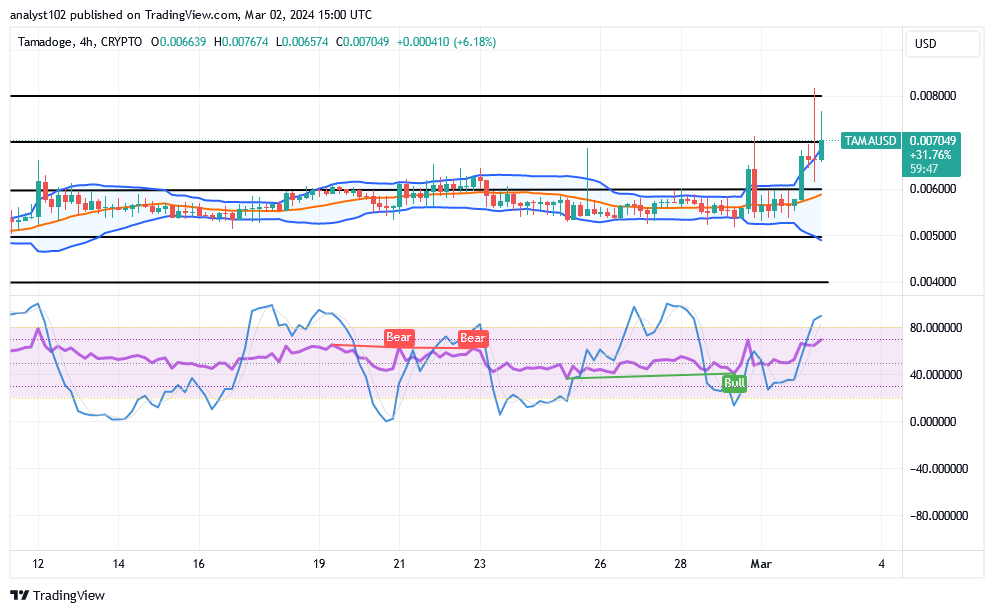994x613 pixels.
Task: Click the +31.76% value in price tag
Action: click(x=930, y=155)
